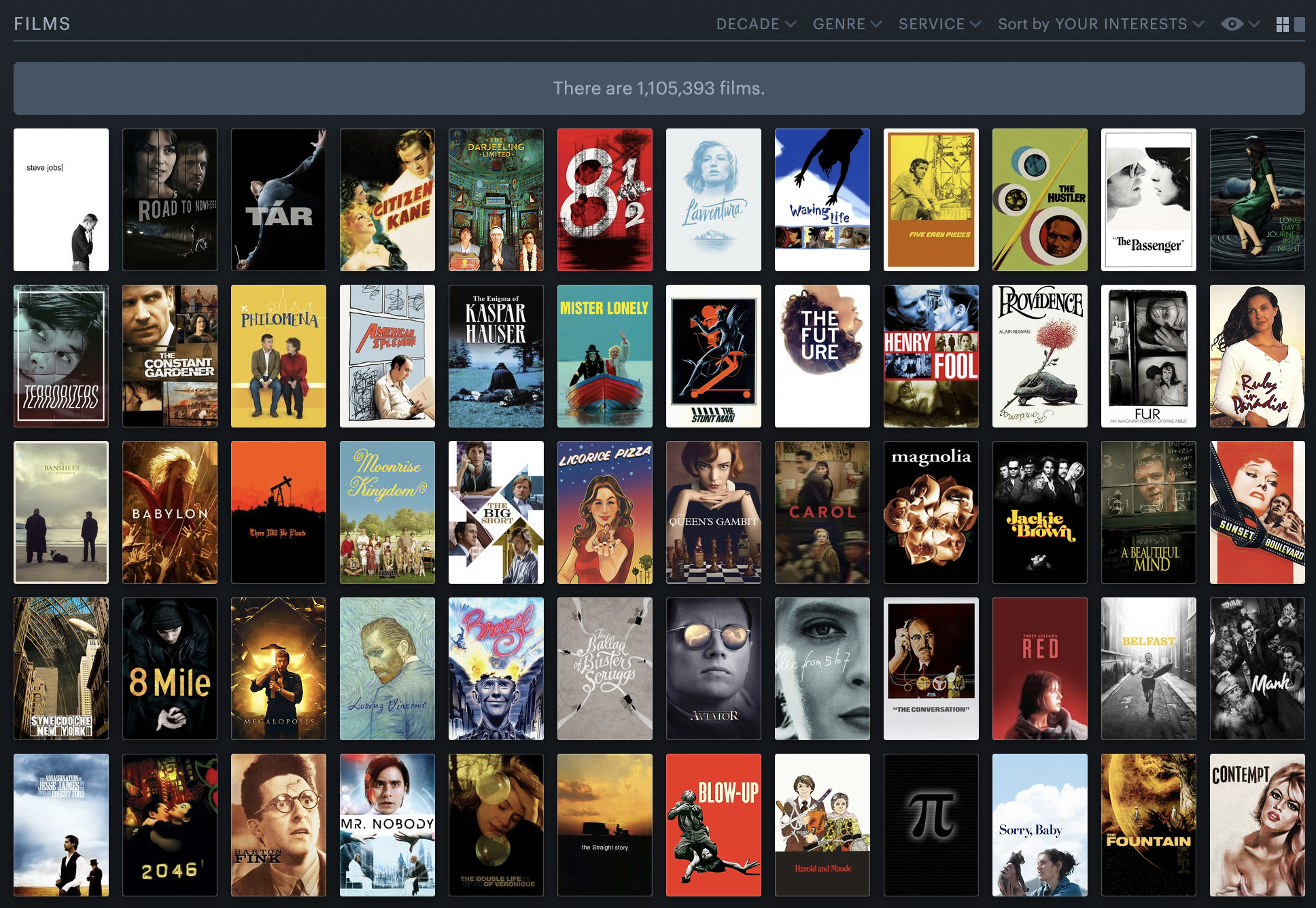Switch to the grid view icon
1316x908 pixels.
tap(1282, 24)
